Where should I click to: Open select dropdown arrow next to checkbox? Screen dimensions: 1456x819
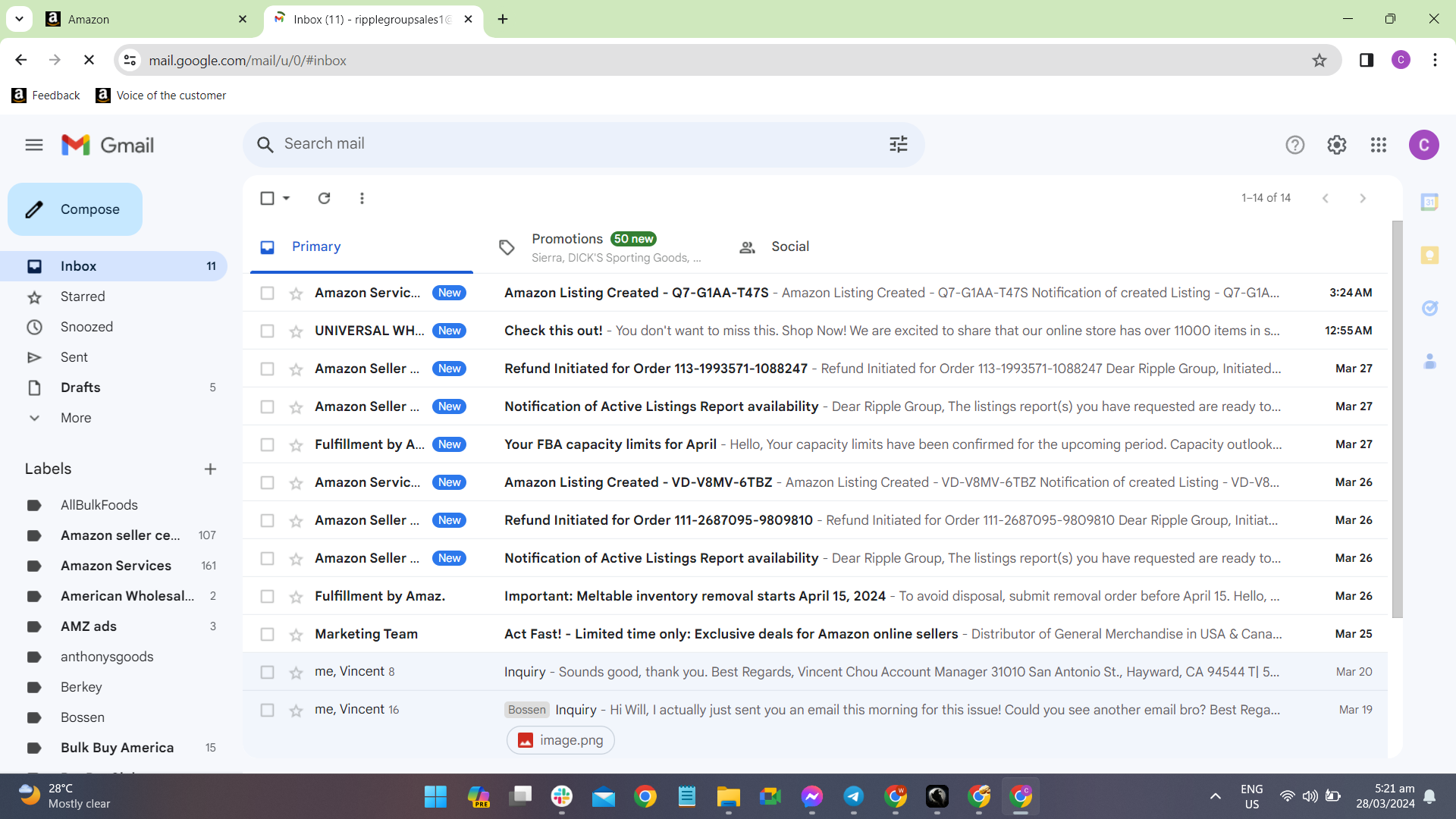[x=287, y=198]
